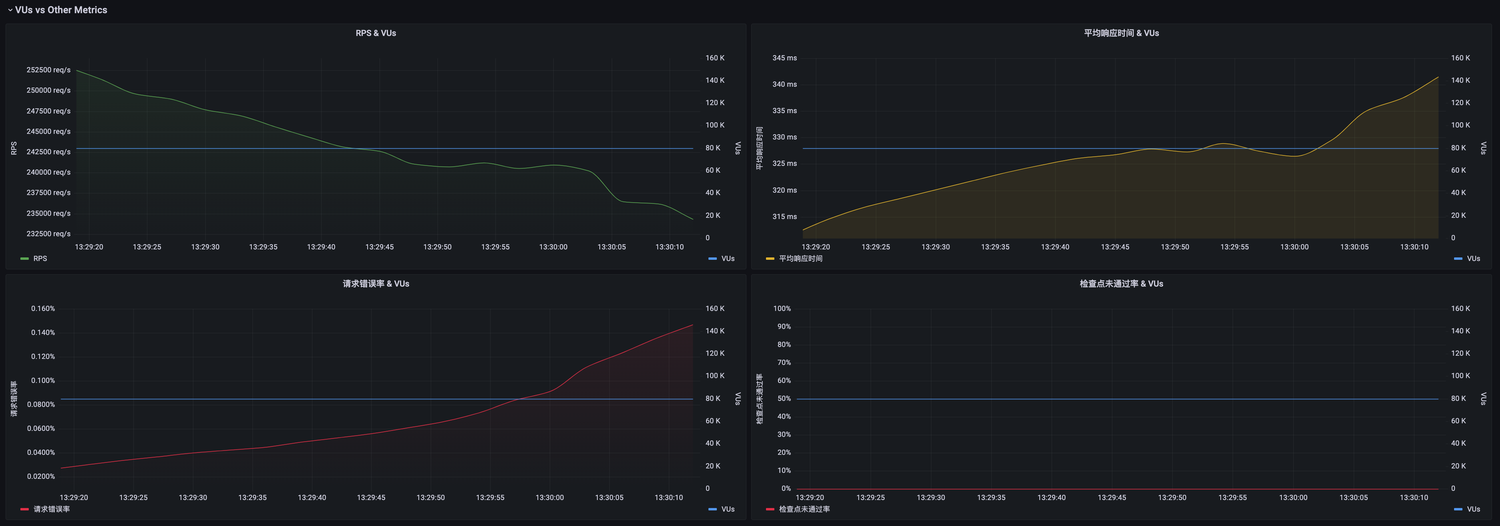The width and height of the screenshot is (1500, 526).
Task: Click the red 检查点未通过率 legend color icon
Action: point(770,509)
